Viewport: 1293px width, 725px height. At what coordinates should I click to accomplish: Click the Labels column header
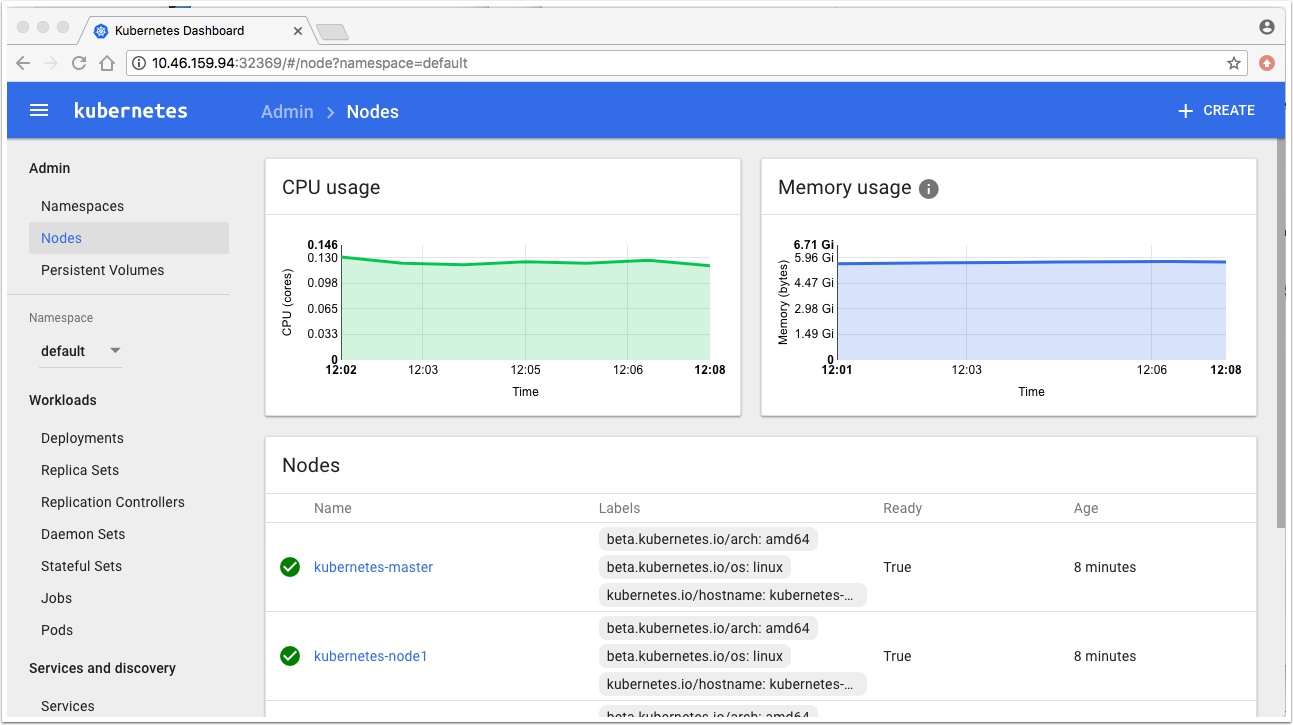point(619,508)
